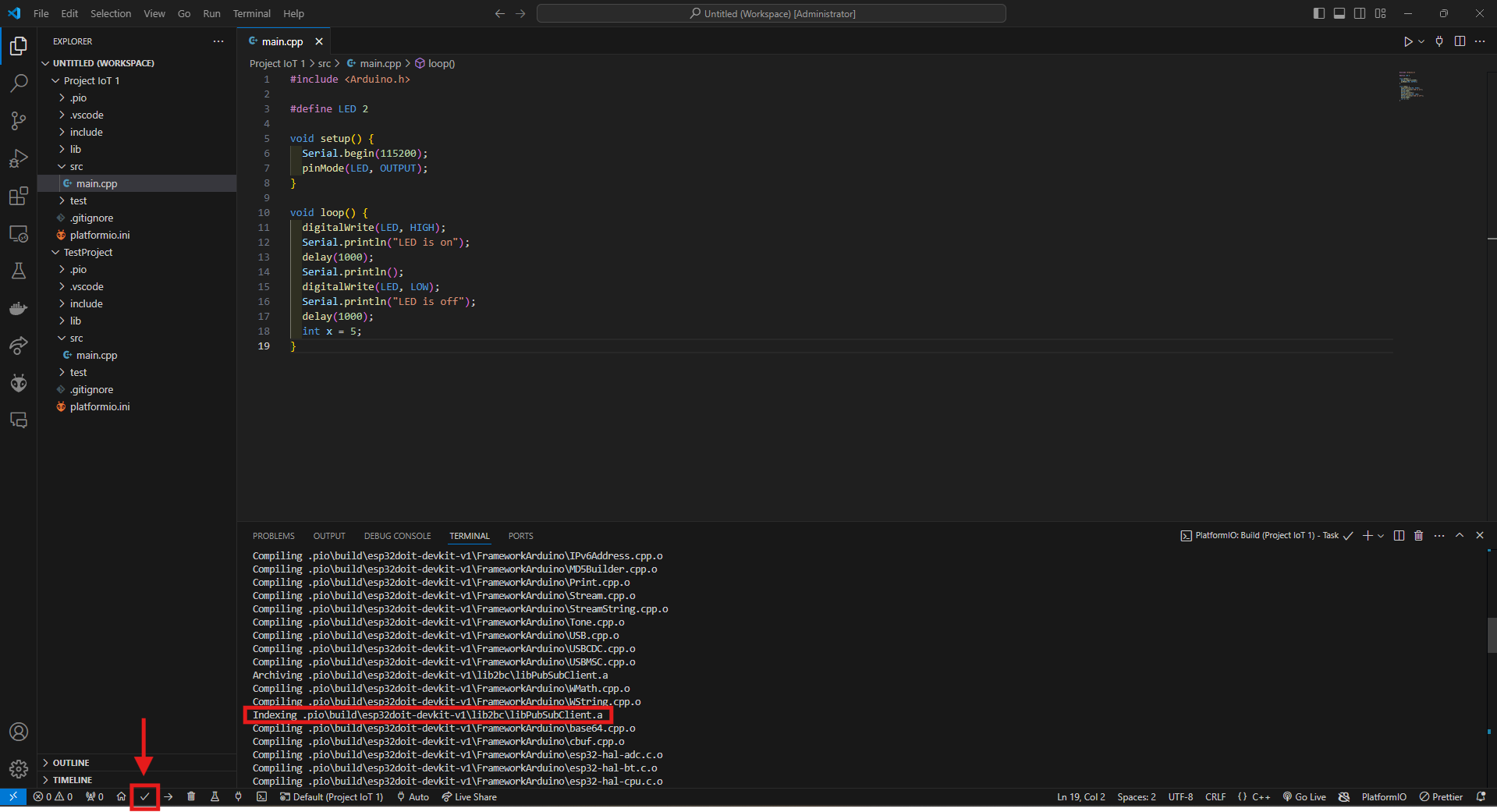Image resolution: width=1497 pixels, height=812 pixels.
Task: Toggle bottom panel visibility from title bar
Action: tap(1339, 13)
